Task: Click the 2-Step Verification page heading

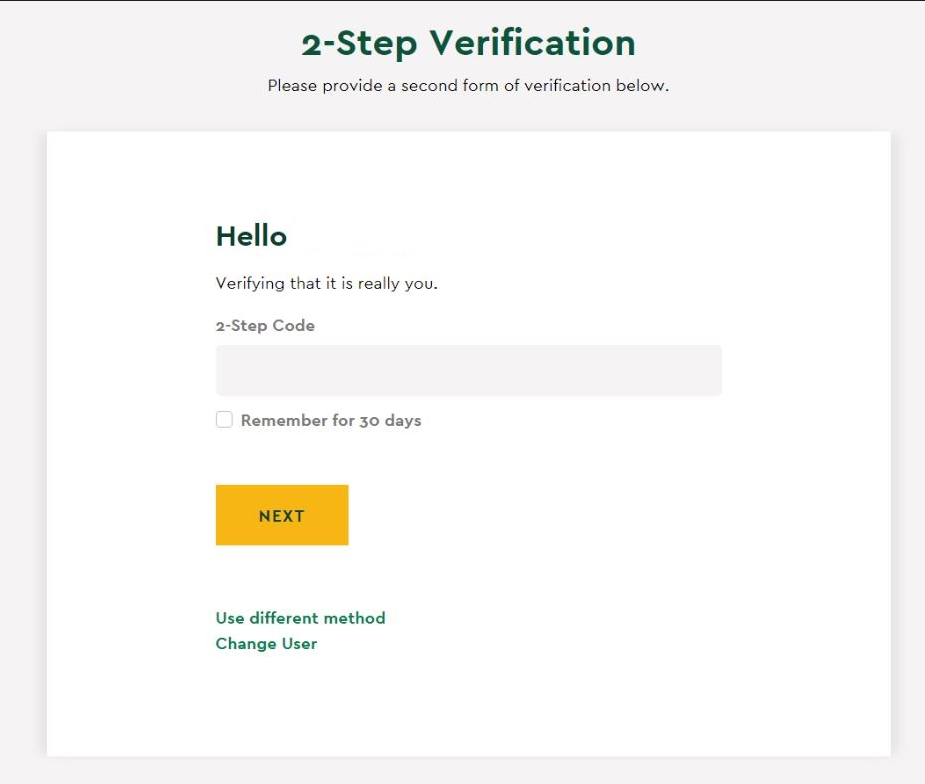Action: 468,43
